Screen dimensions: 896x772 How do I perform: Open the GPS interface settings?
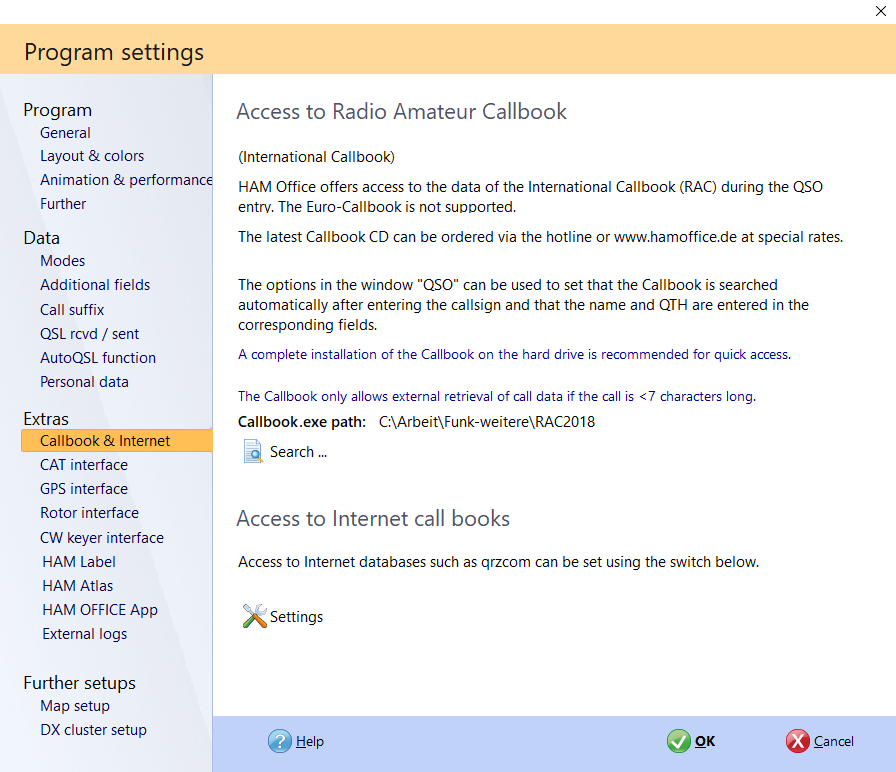84,489
